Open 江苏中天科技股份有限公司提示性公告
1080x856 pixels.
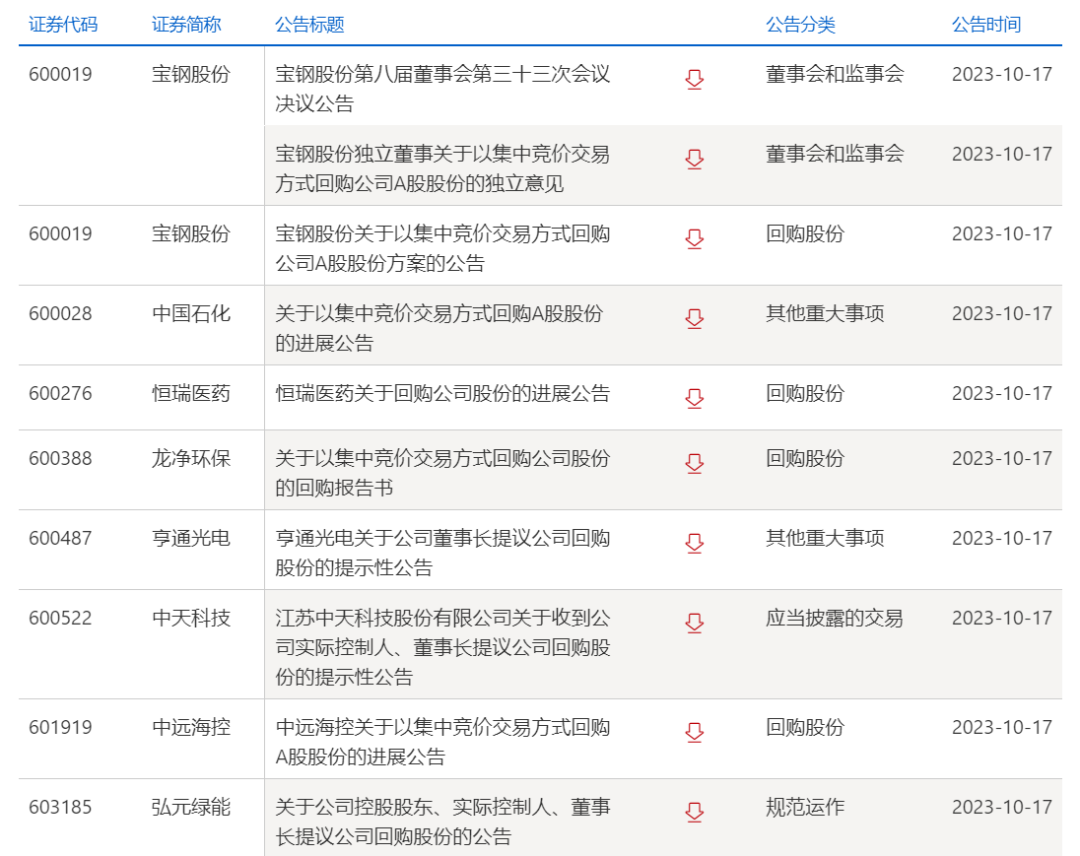tap(443, 647)
